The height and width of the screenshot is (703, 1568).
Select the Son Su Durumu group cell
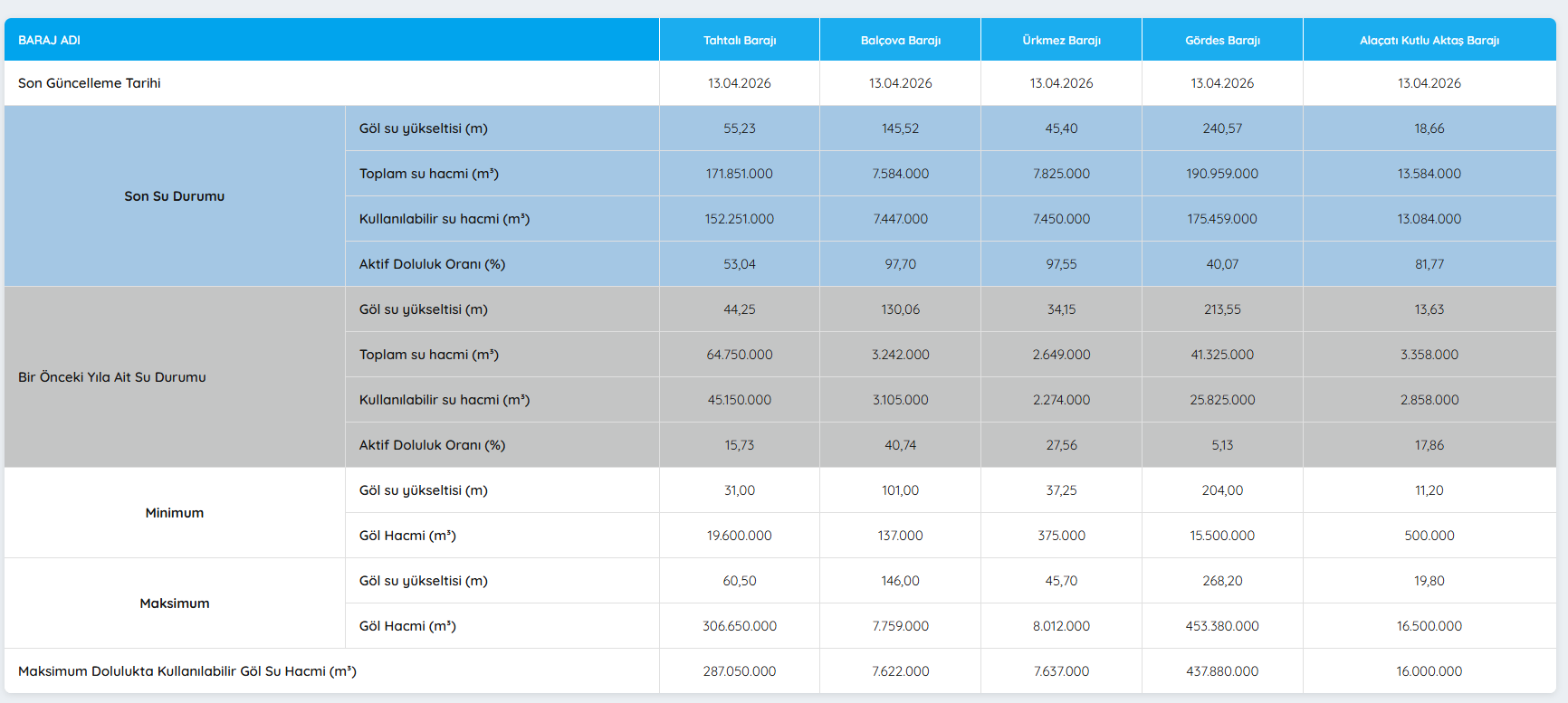point(175,196)
